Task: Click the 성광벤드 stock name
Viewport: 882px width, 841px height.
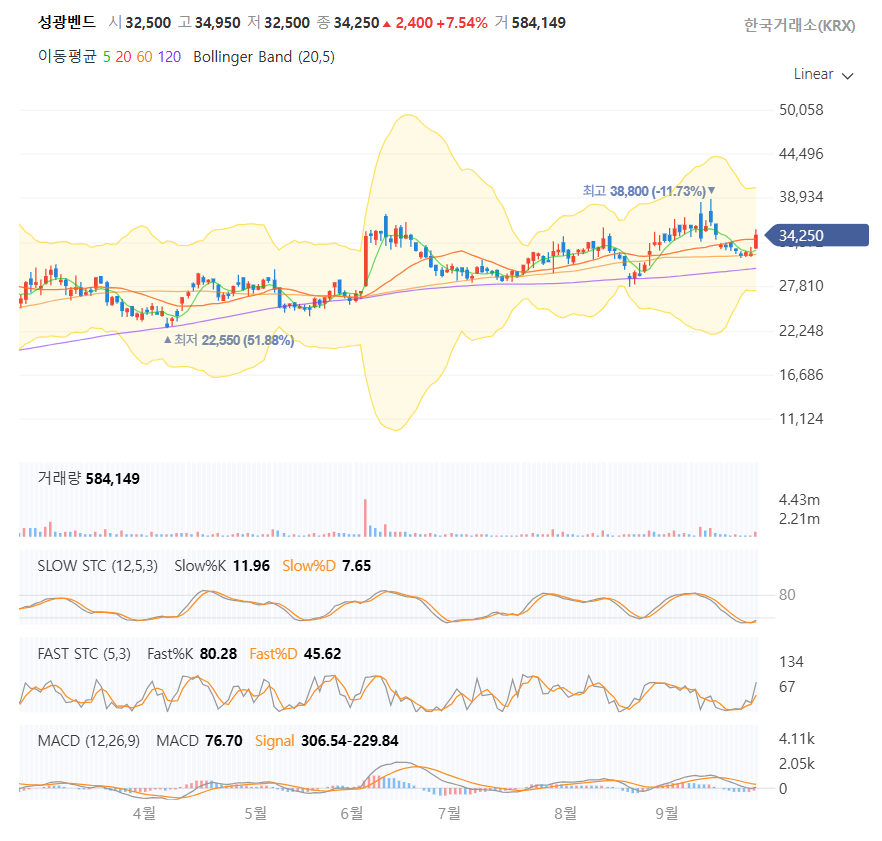Action: pos(66,23)
